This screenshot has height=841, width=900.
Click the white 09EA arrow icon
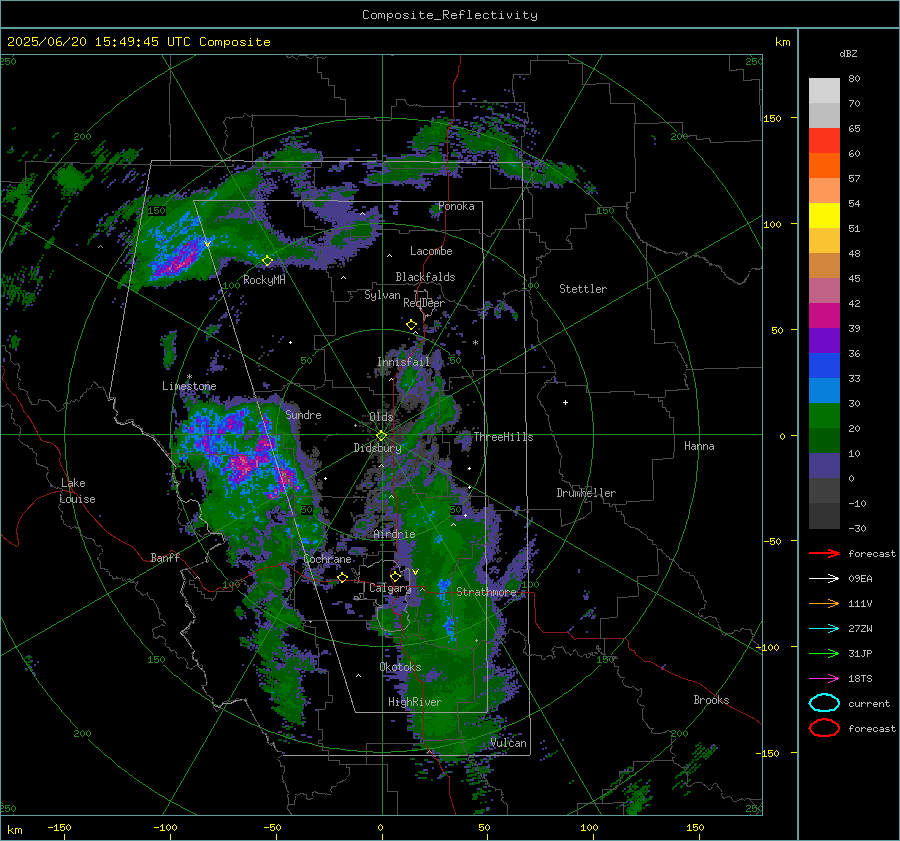tap(824, 579)
